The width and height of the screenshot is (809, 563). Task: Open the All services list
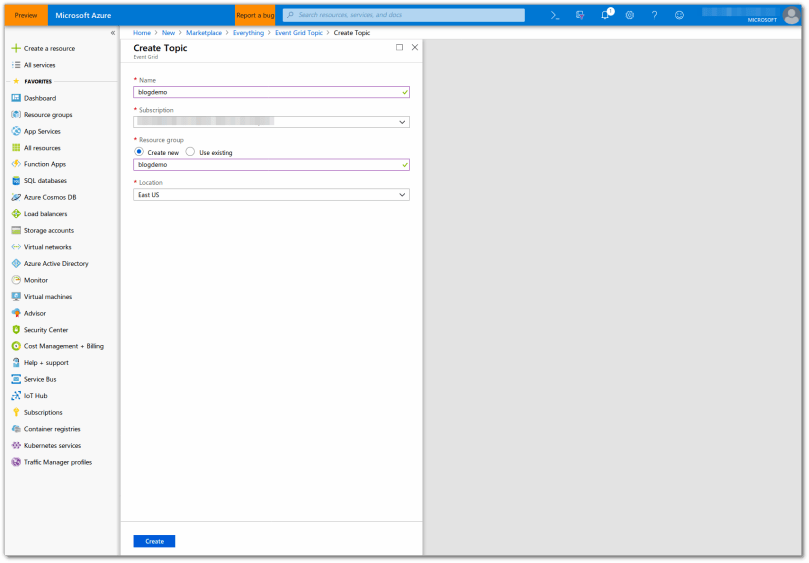tap(39, 65)
